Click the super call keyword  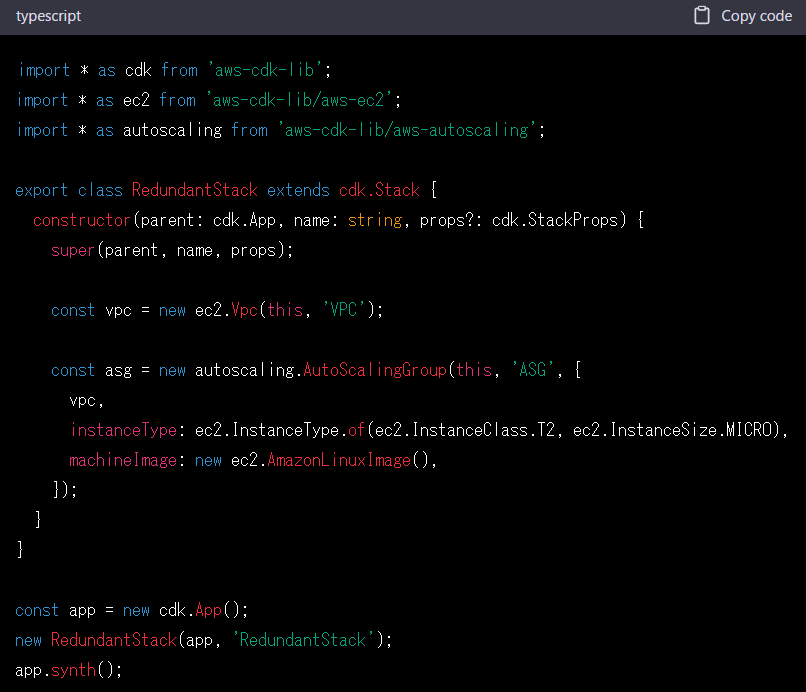[73, 250]
